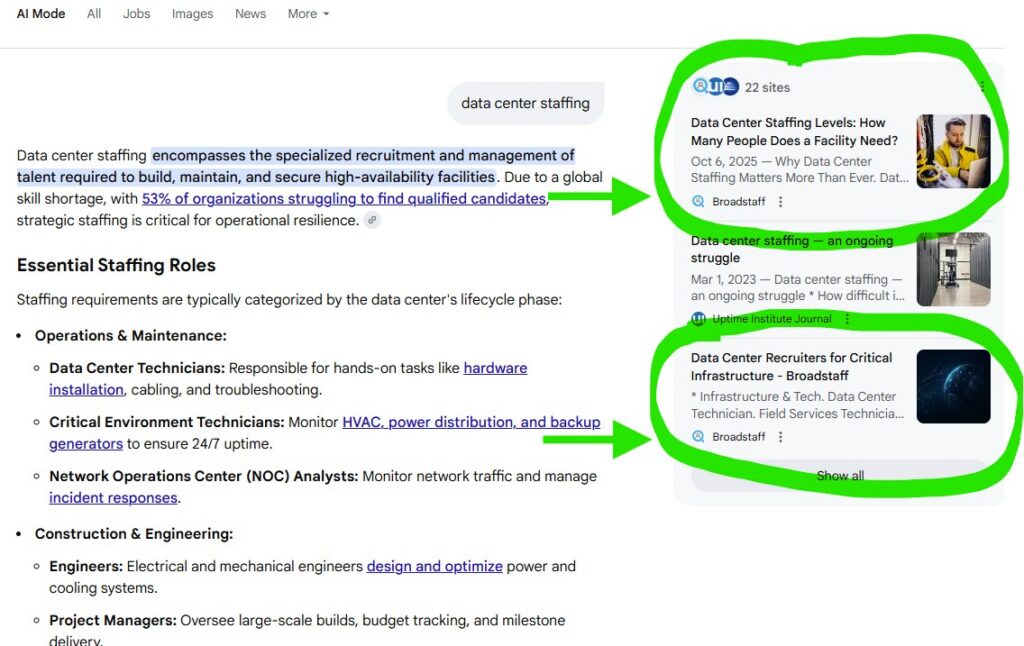The image size is (1024, 646).
Task: Open options menu for the first Broadstaff result
Action: point(781,202)
